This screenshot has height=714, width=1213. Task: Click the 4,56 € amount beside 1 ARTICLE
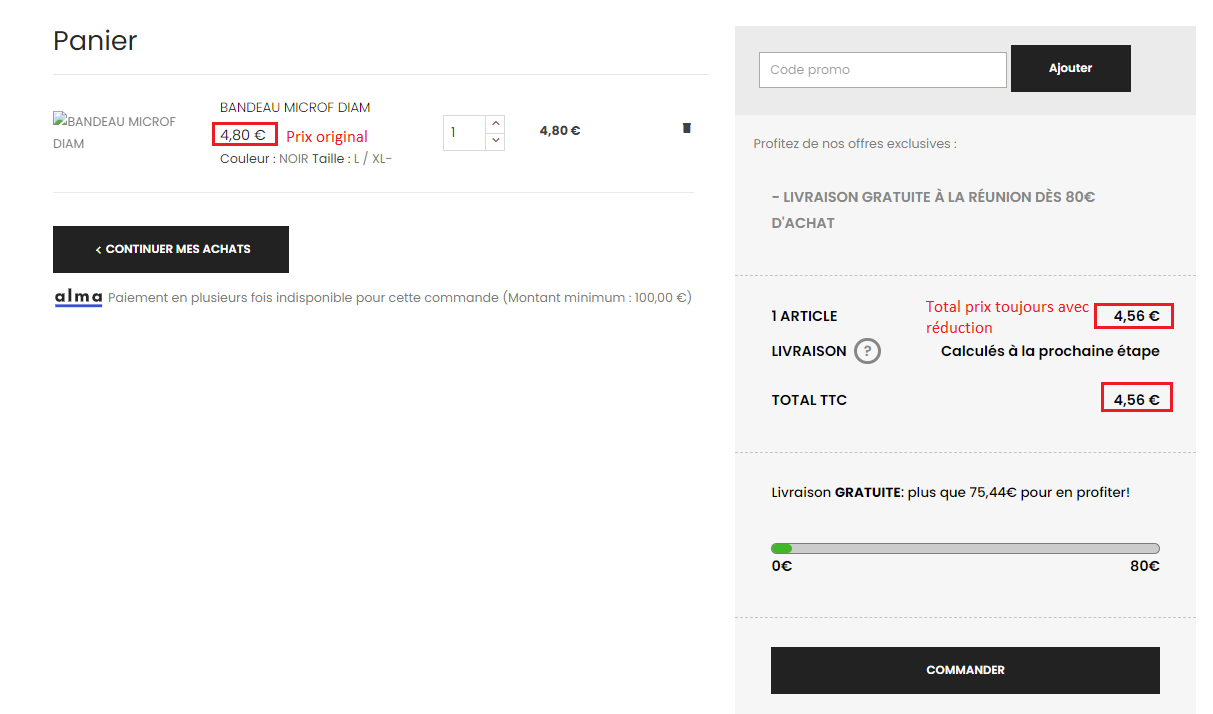pyautogui.click(x=1136, y=316)
